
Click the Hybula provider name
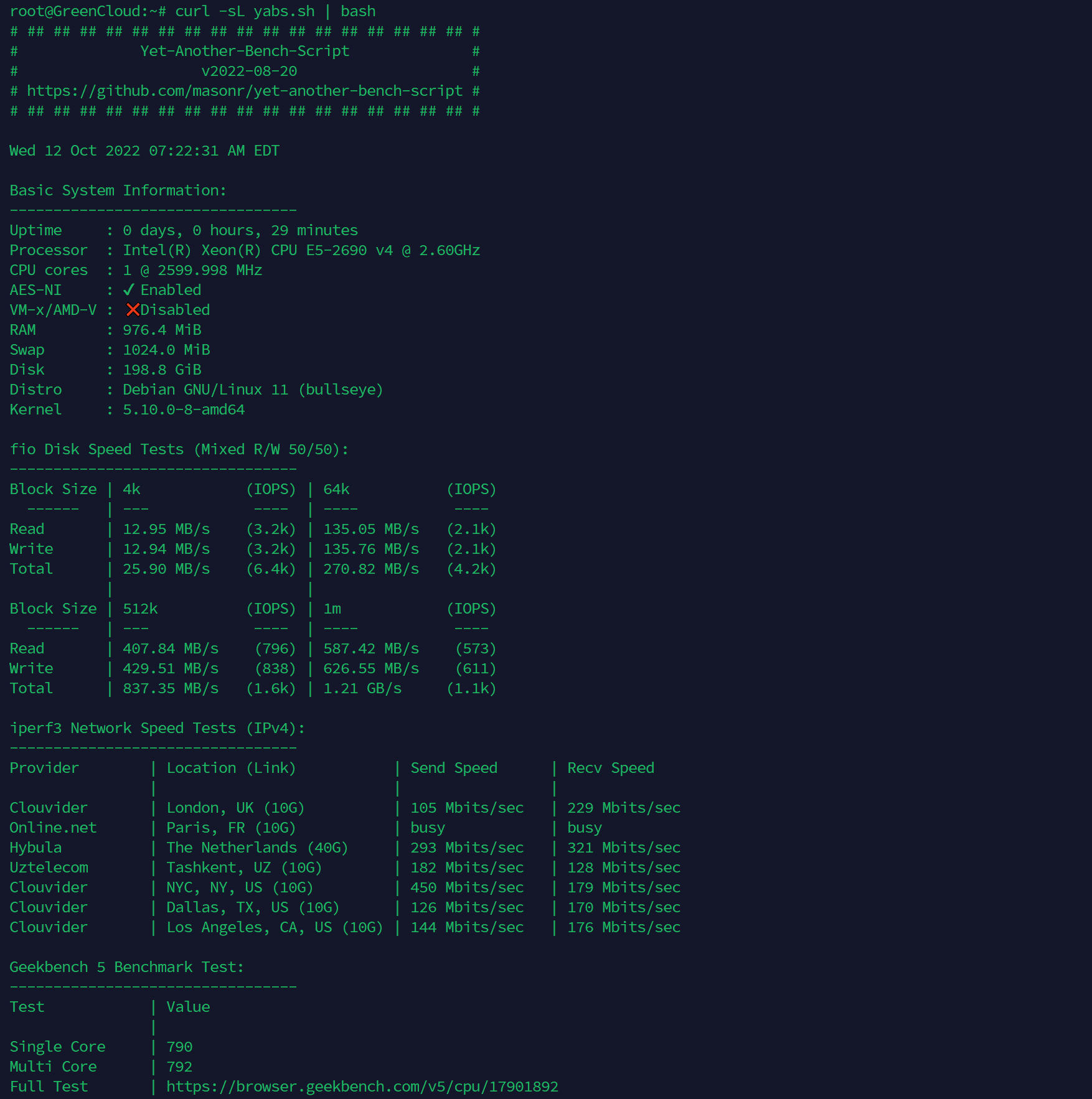35,848
